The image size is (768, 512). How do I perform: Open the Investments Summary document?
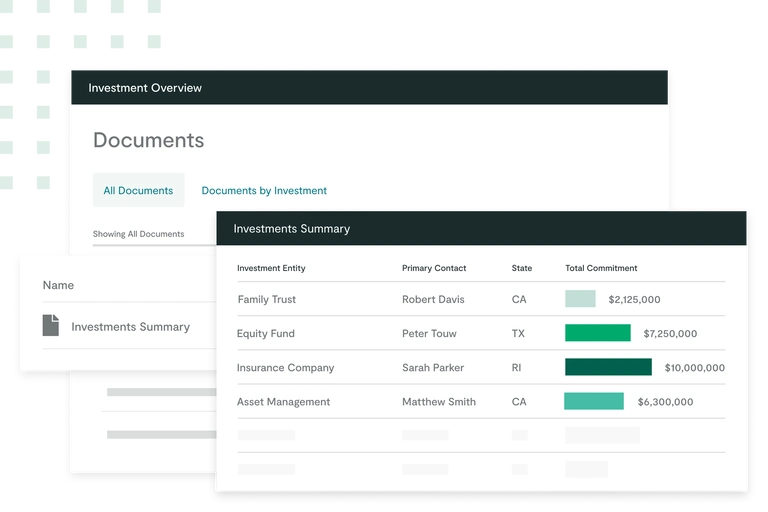[x=130, y=327]
